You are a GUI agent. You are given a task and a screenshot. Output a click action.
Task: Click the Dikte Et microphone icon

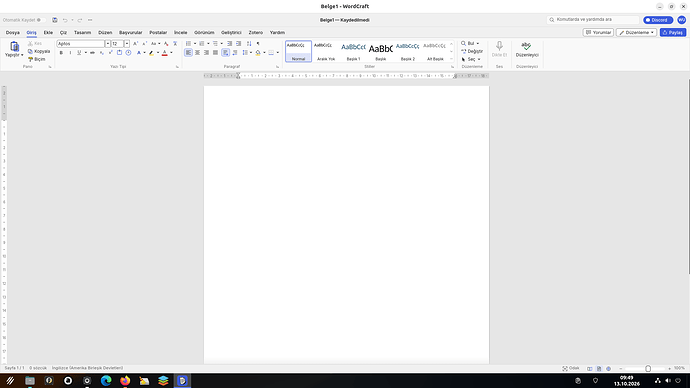point(499,46)
